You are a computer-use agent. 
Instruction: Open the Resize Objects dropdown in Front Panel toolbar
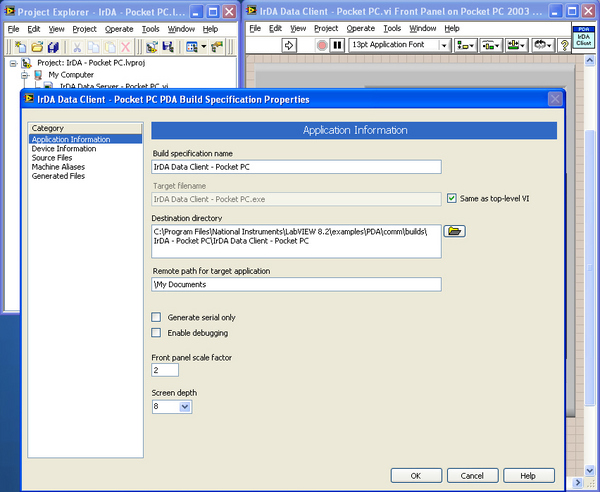(x=516, y=45)
